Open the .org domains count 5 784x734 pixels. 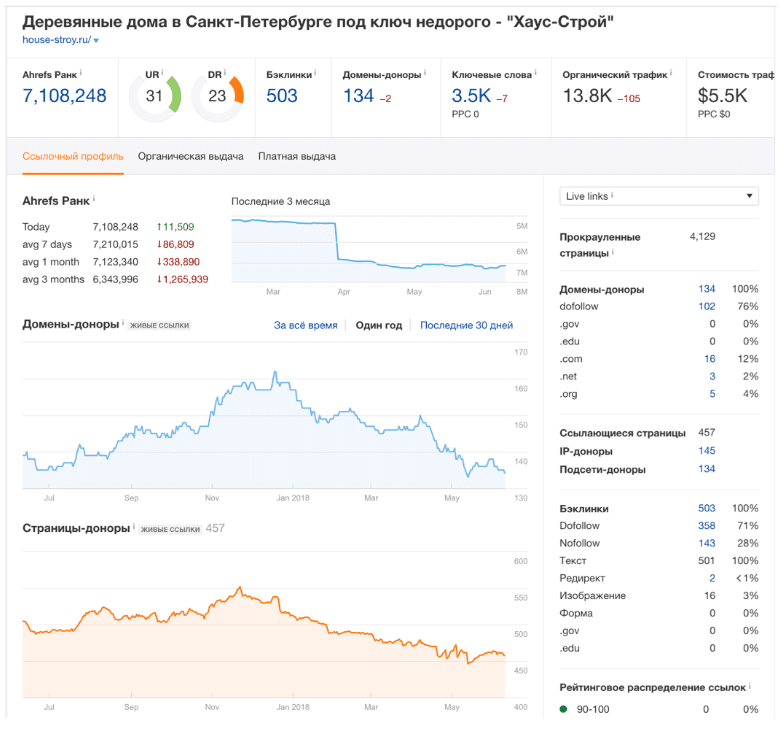click(x=712, y=394)
